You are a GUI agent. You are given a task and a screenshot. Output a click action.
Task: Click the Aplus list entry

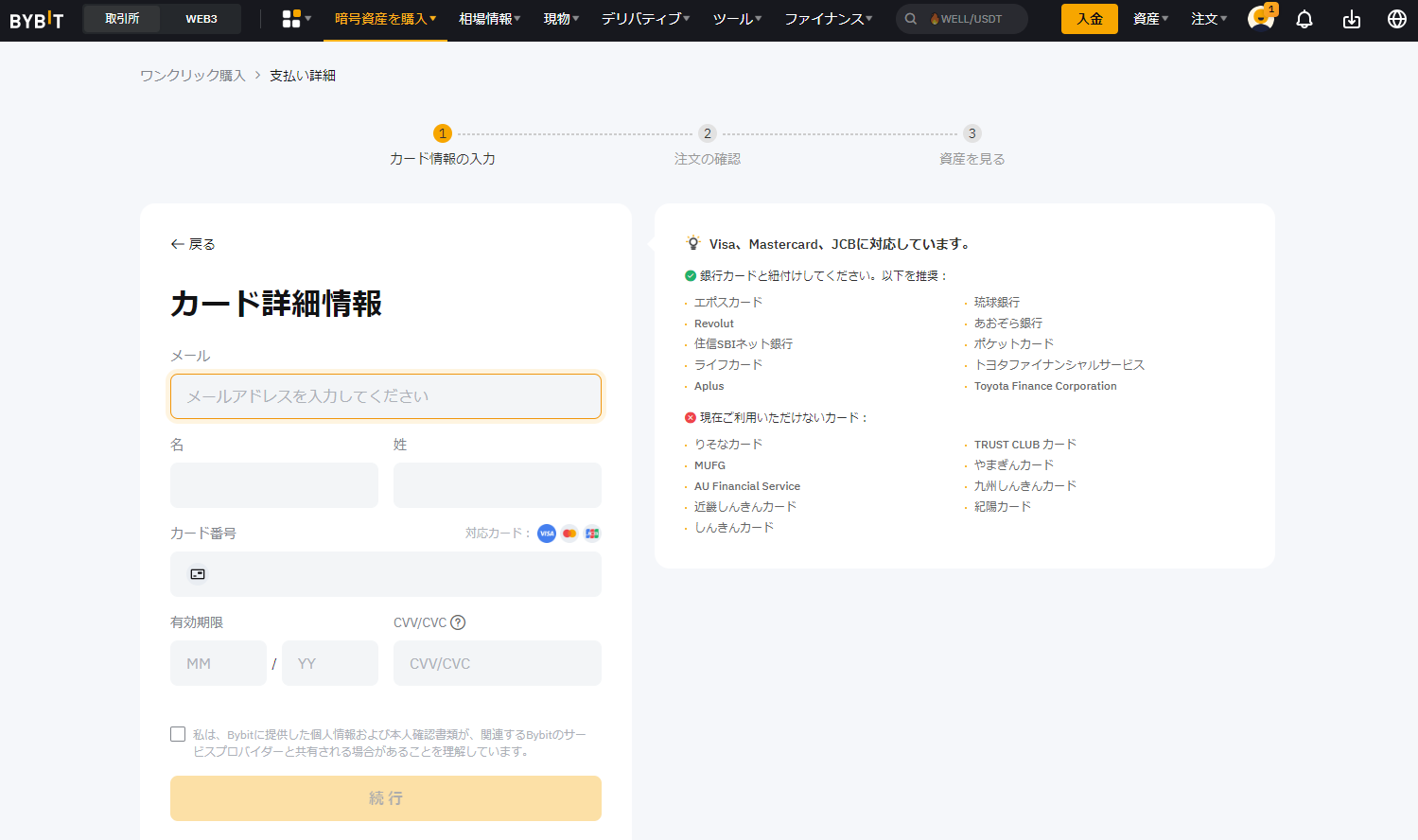pos(709,386)
